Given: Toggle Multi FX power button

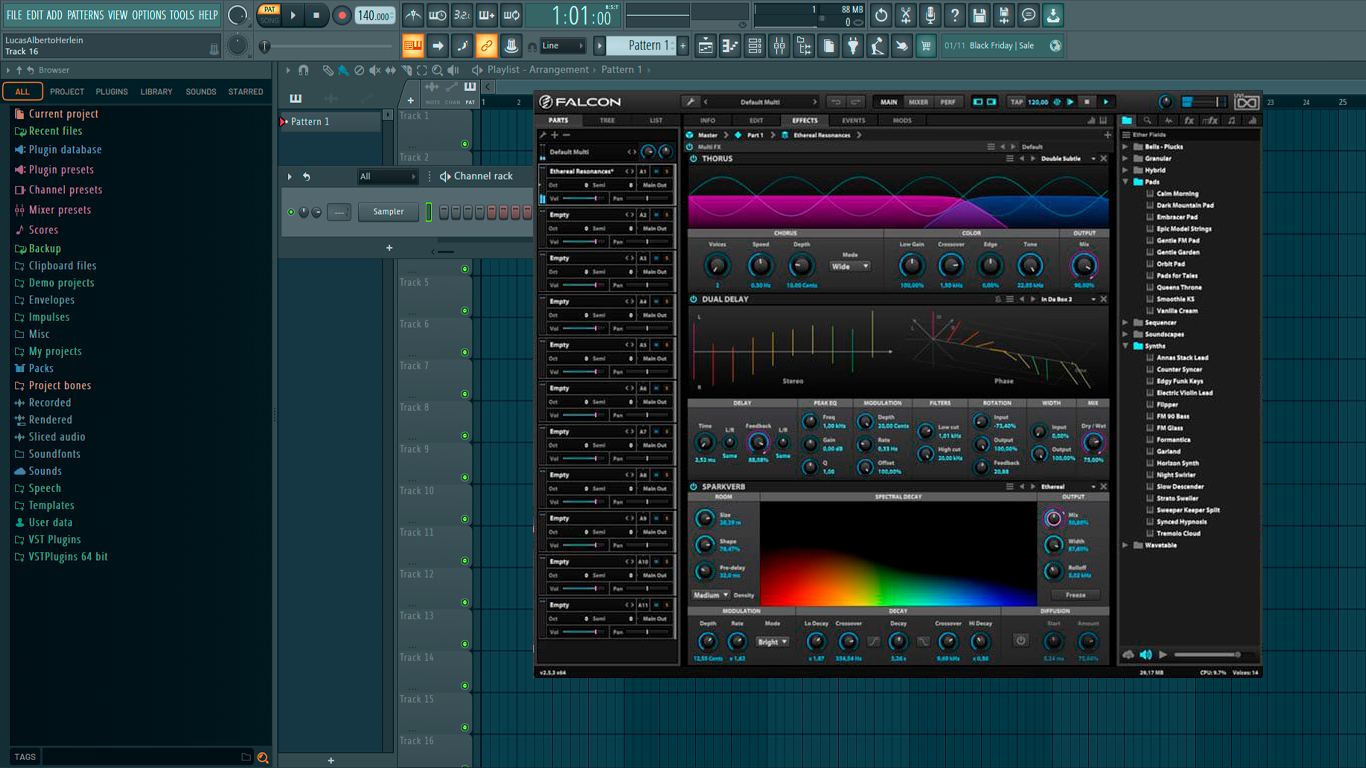Looking at the screenshot, I should point(690,147).
